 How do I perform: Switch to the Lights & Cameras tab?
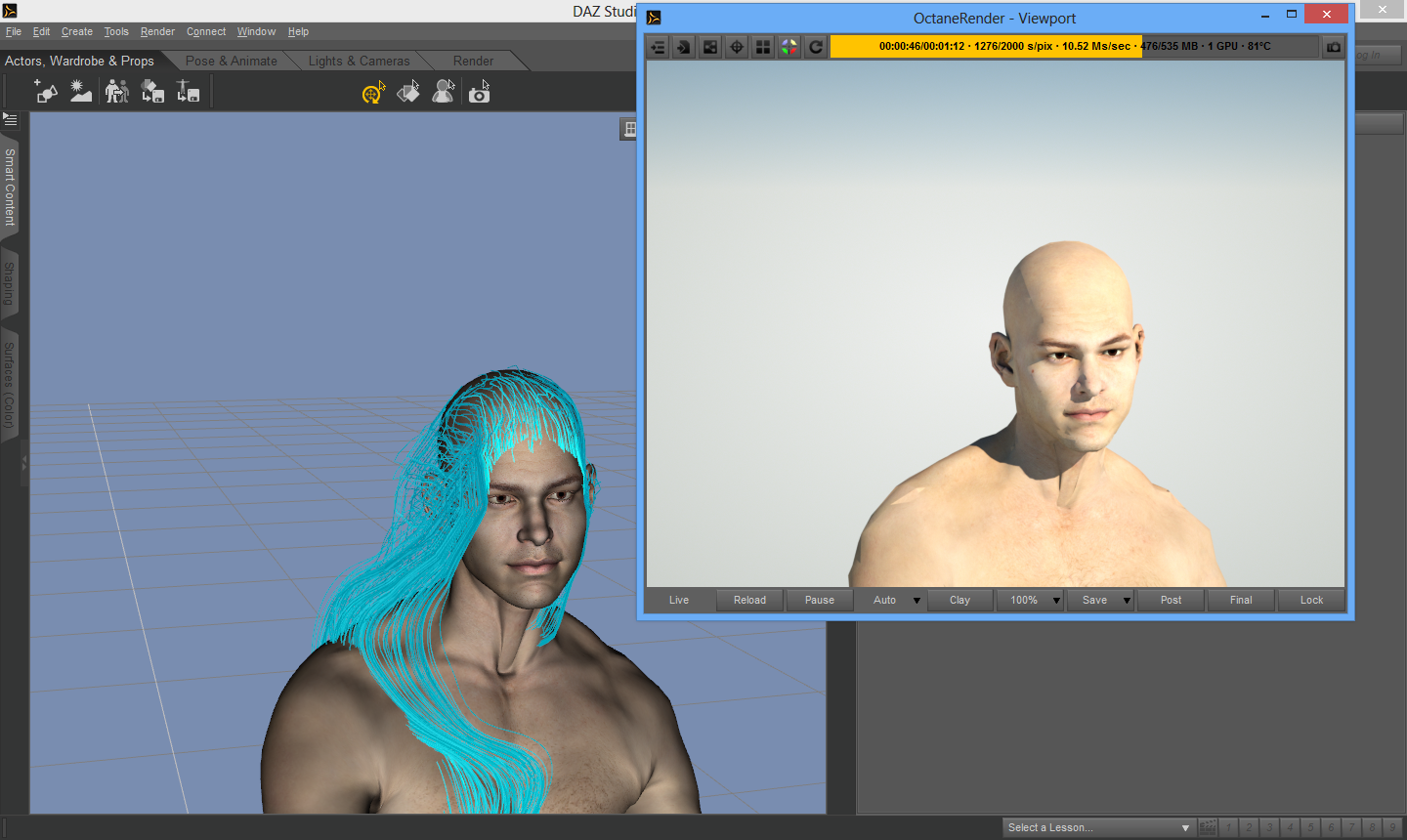click(359, 61)
